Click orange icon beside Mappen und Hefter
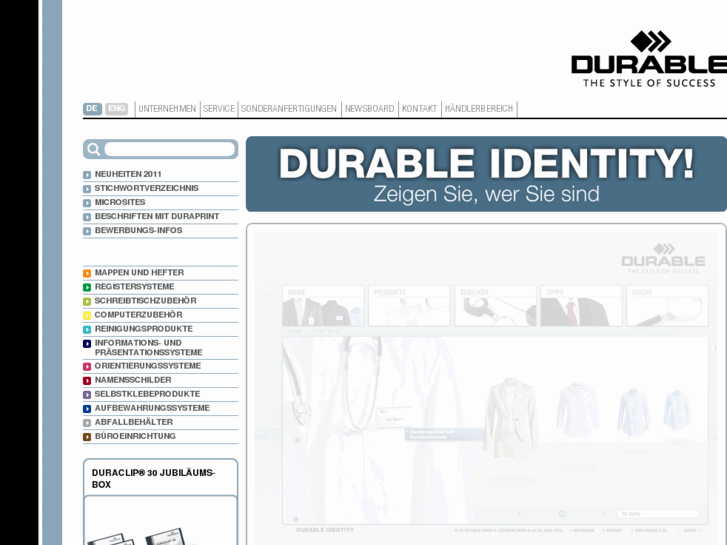This screenshot has height=545, width=727. click(87, 273)
